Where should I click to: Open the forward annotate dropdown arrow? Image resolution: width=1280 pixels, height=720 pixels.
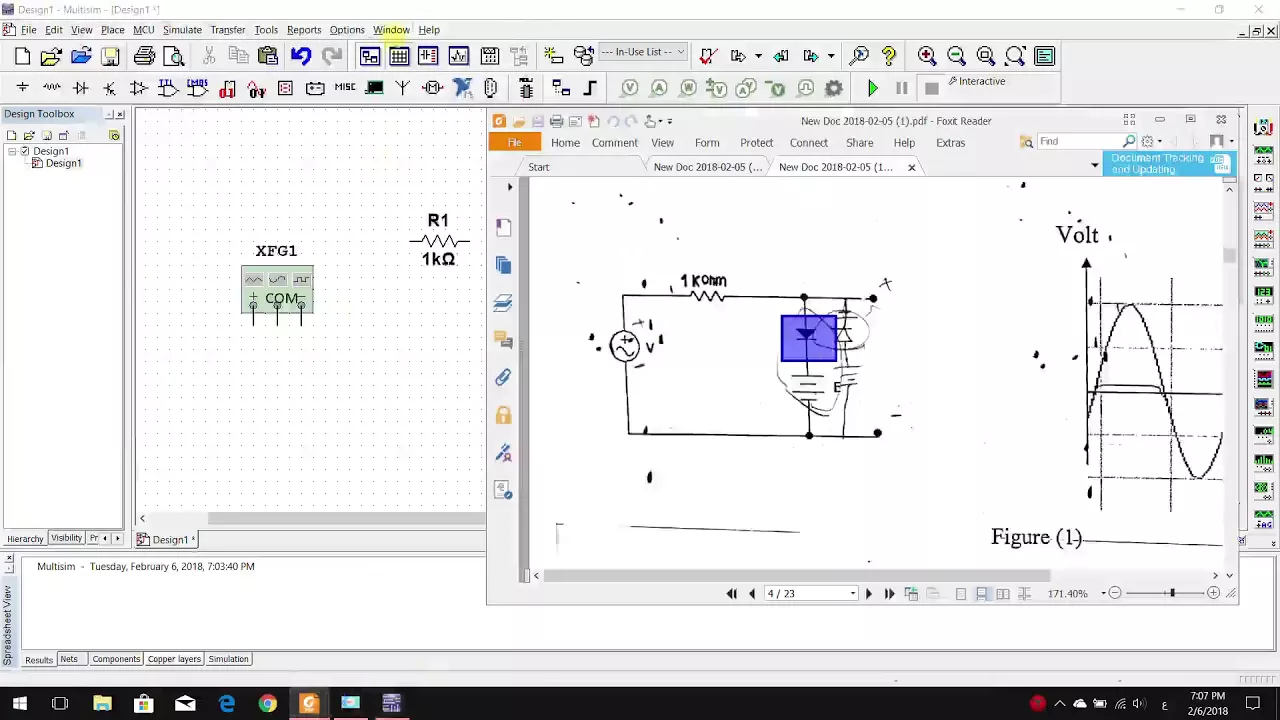tap(831, 56)
